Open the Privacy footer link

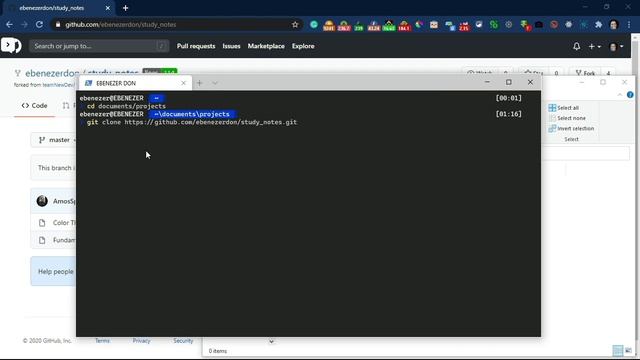(x=141, y=340)
